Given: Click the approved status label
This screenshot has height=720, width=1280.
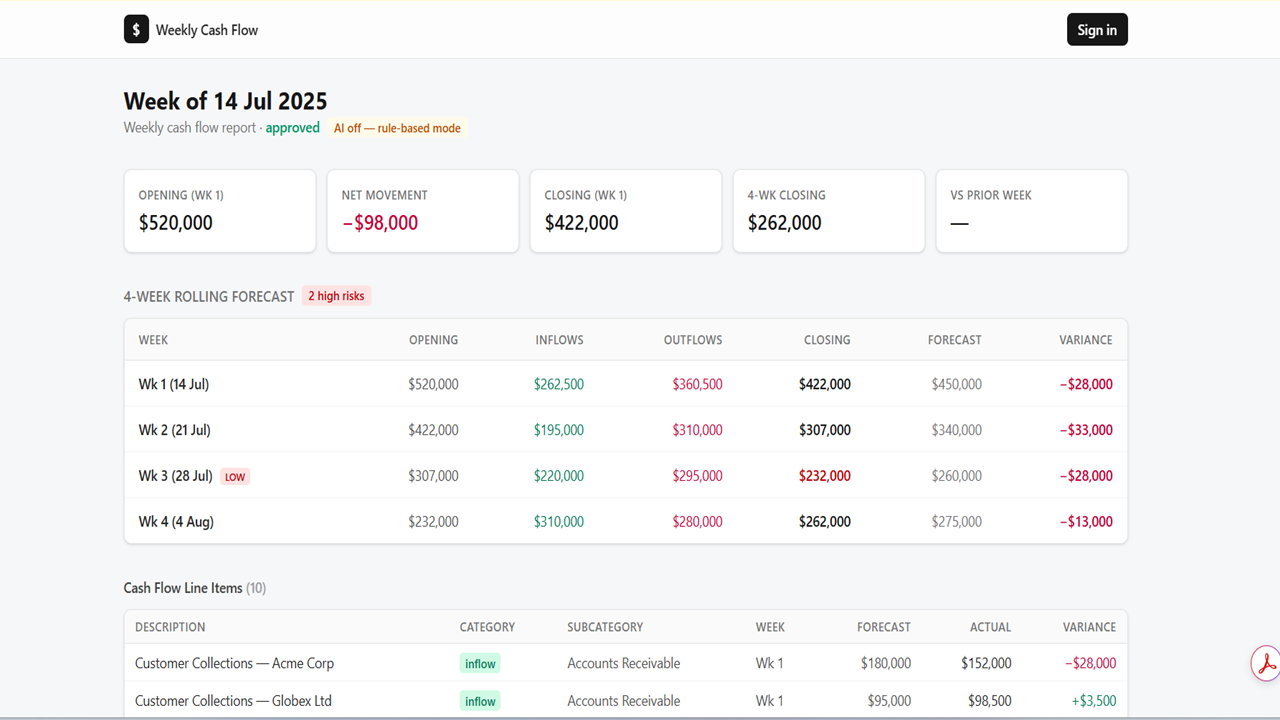Looking at the screenshot, I should (x=293, y=128).
